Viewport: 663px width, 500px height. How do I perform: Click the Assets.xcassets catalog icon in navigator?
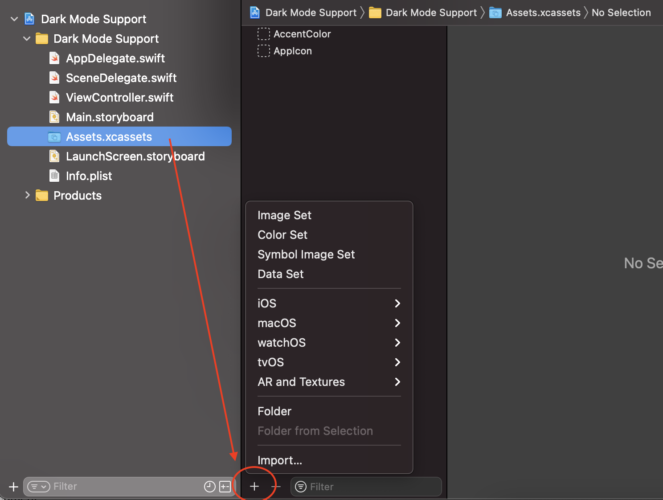pos(54,137)
